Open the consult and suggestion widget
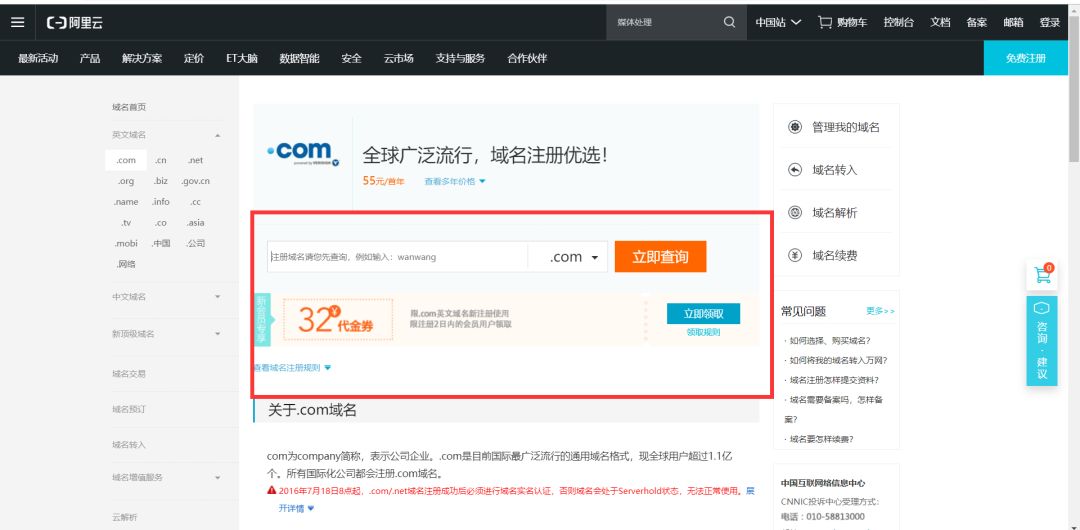1080x530 pixels. point(1042,340)
